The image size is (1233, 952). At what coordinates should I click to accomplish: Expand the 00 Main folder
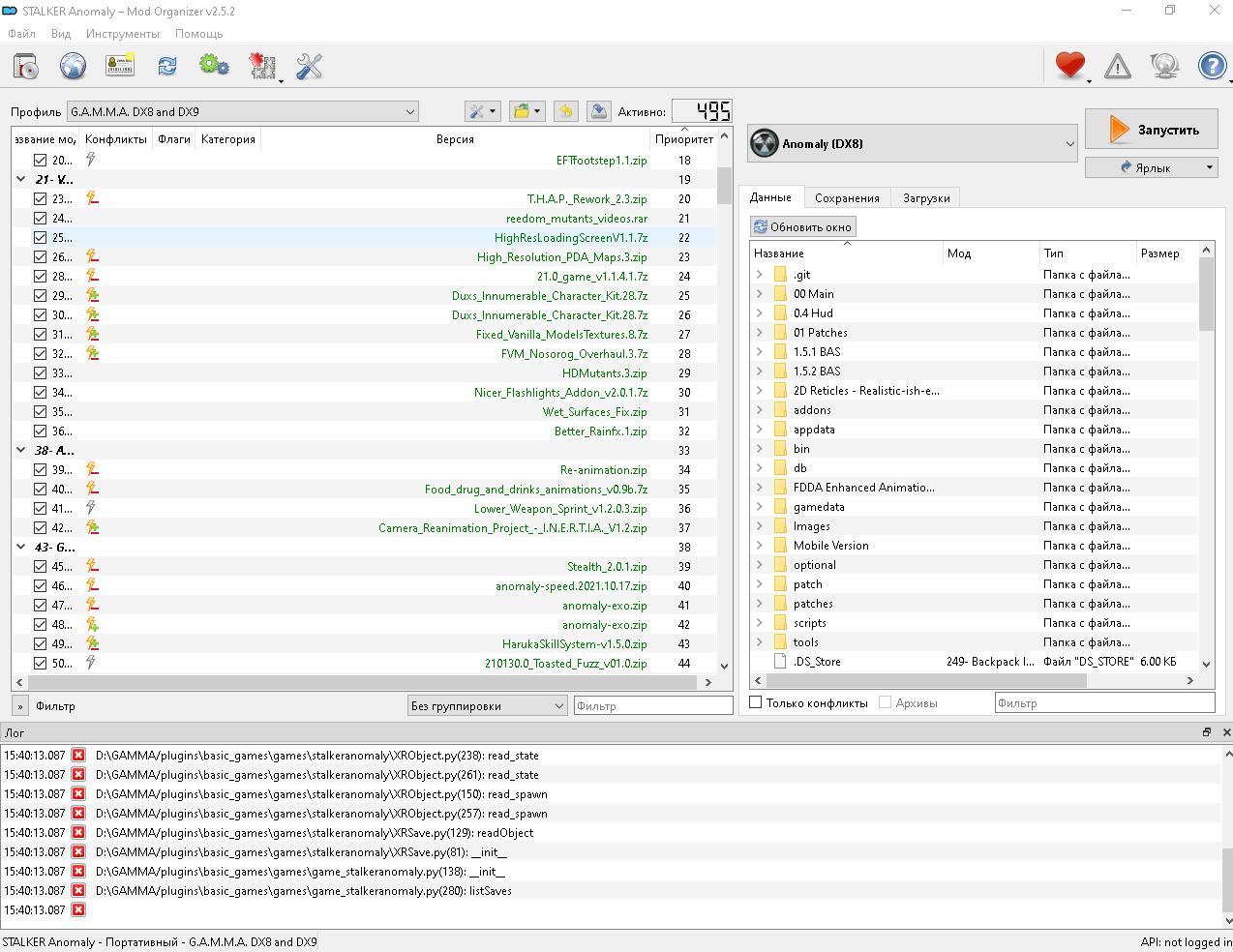tap(760, 293)
